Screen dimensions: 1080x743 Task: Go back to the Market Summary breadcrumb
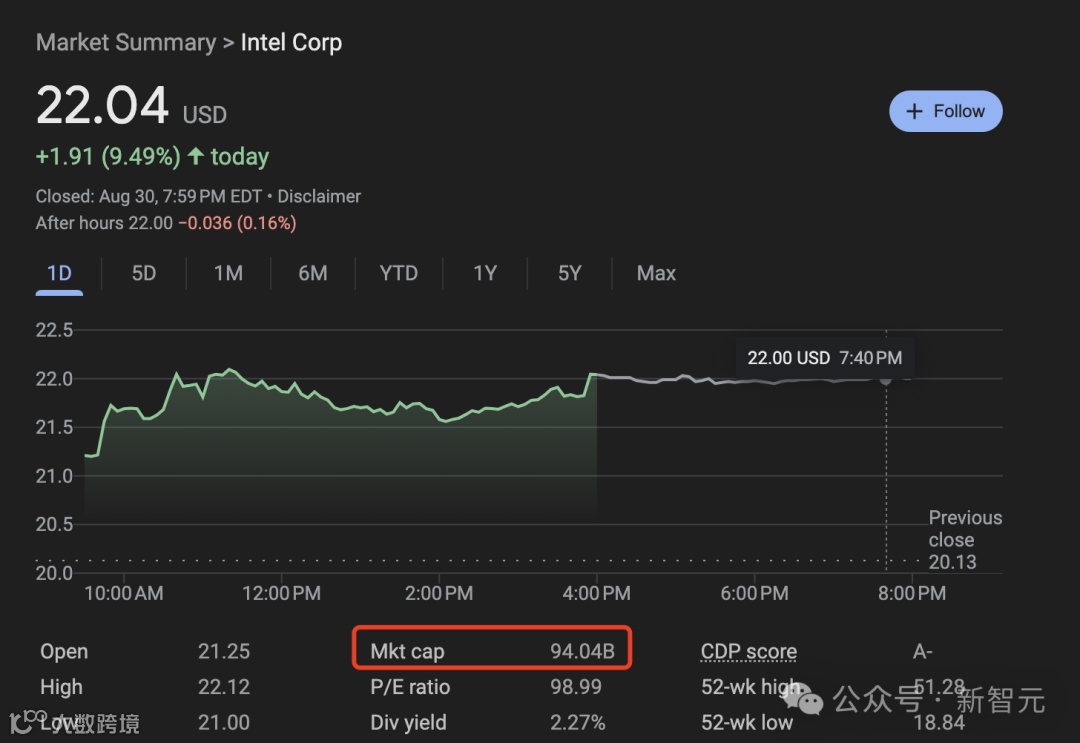pyautogui.click(x=126, y=43)
